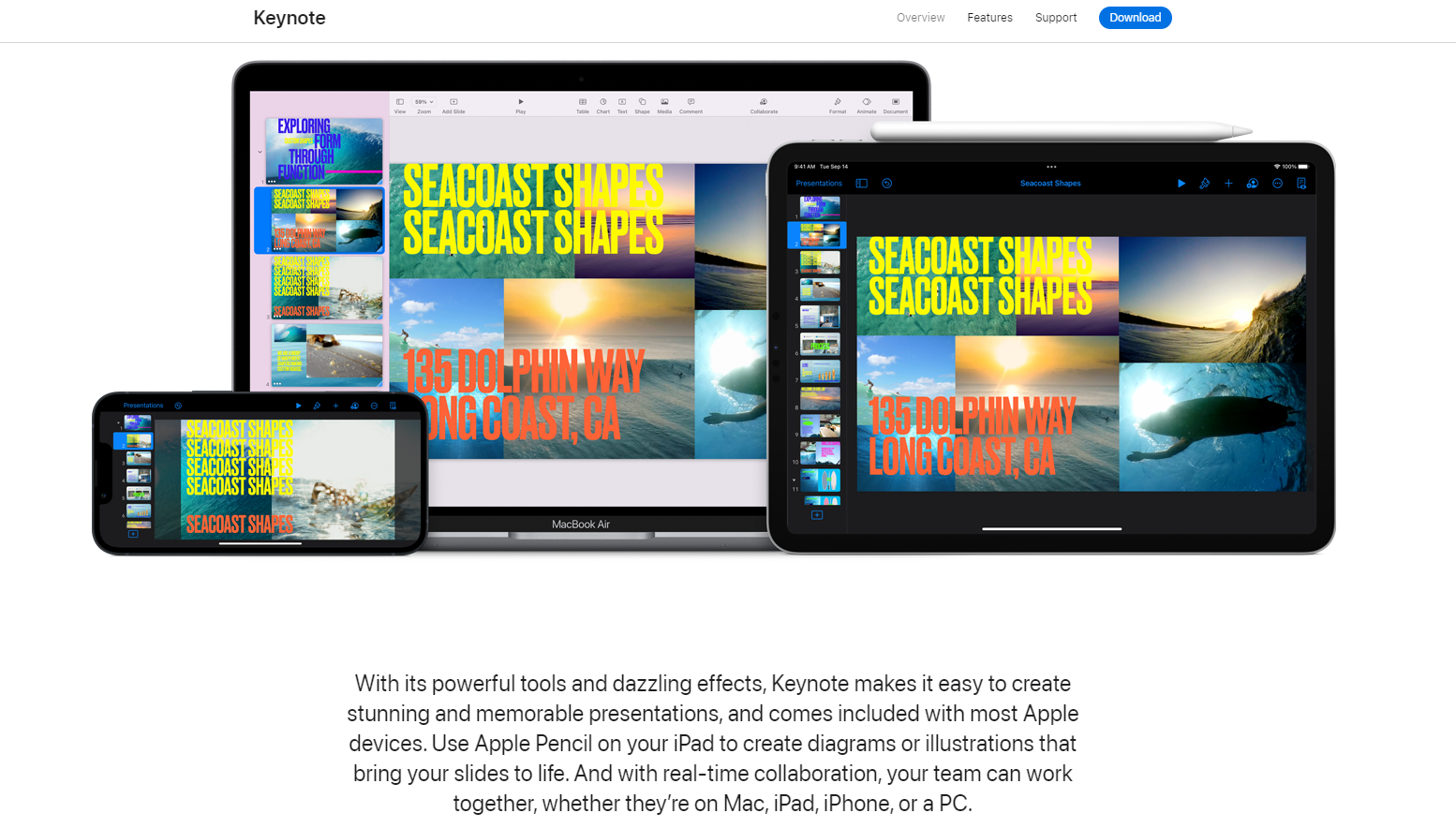Click the Media icon in MacBook toolbar
This screenshot has height=828, width=1456.
[664, 102]
